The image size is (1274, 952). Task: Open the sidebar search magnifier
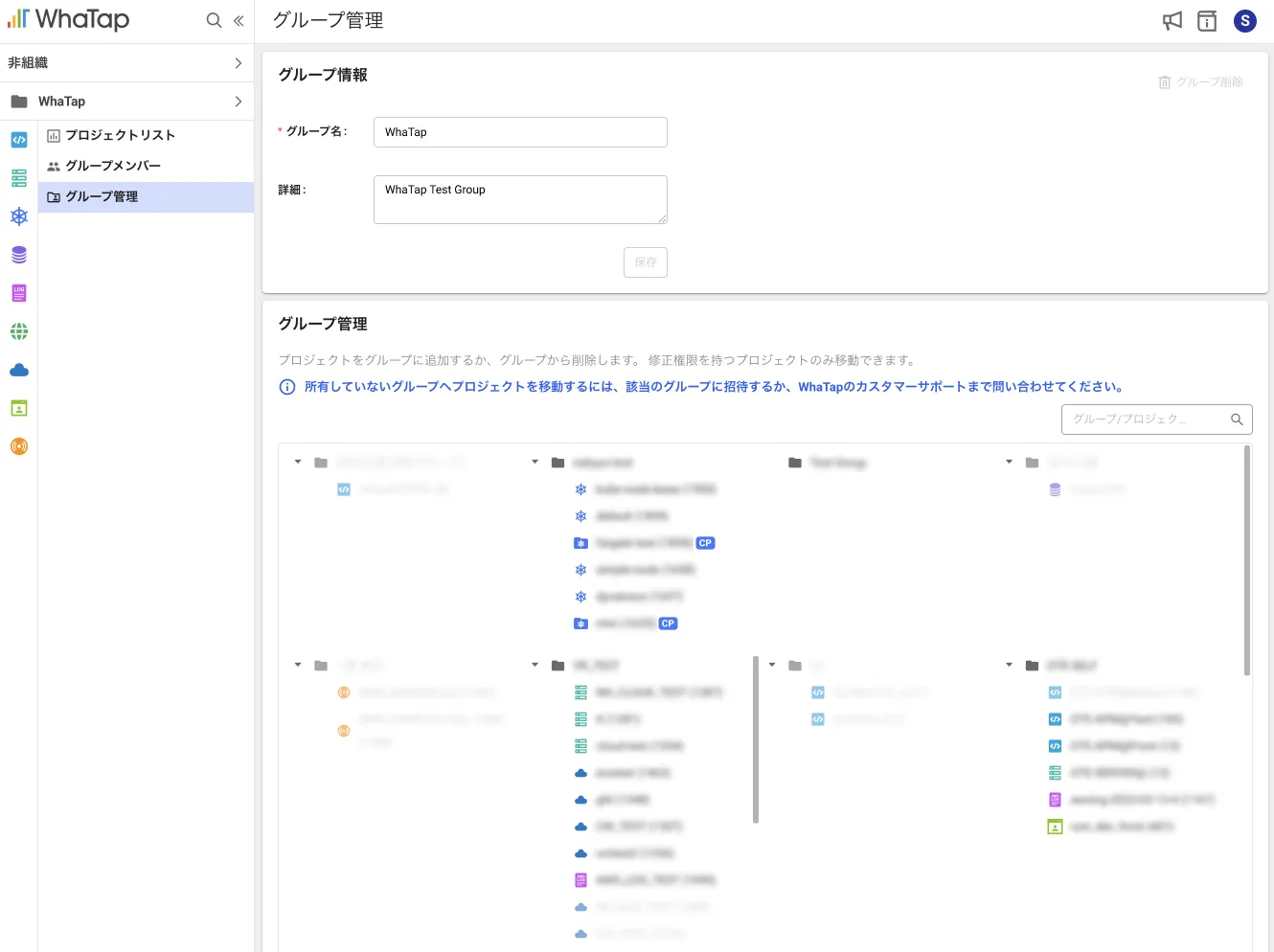[x=215, y=20]
